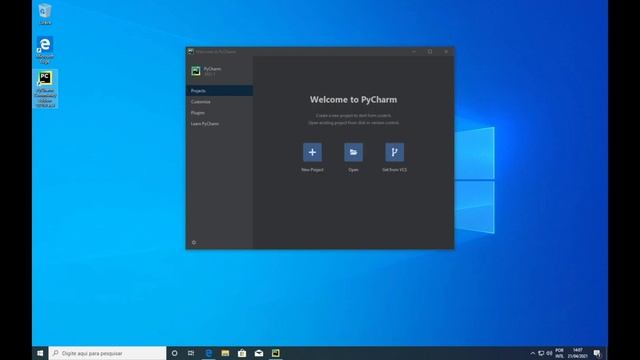640x360 pixels.
Task: Switch to the Customize tab
Action: pyautogui.click(x=220, y=102)
